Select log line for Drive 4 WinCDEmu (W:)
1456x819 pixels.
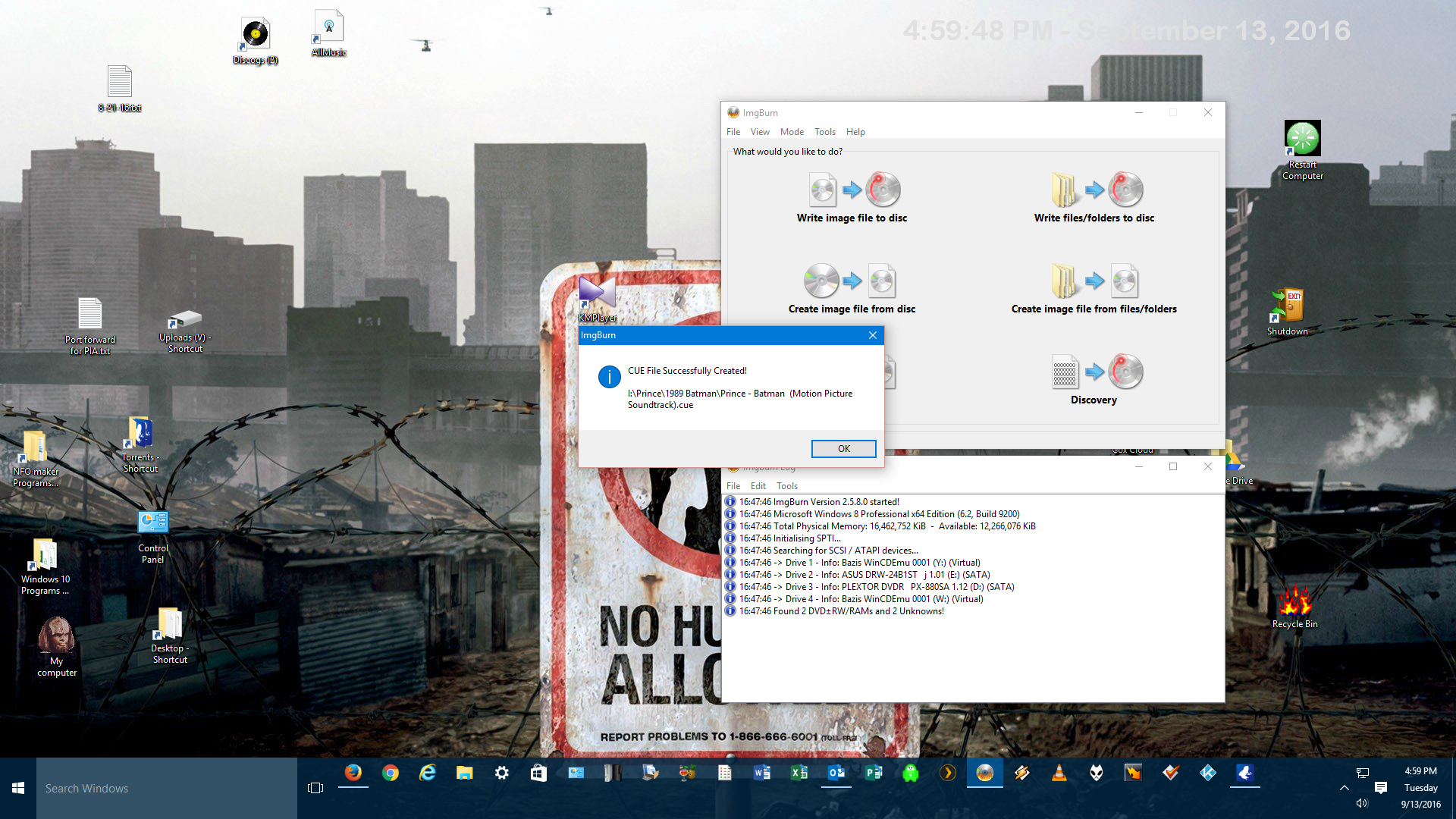(861, 599)
